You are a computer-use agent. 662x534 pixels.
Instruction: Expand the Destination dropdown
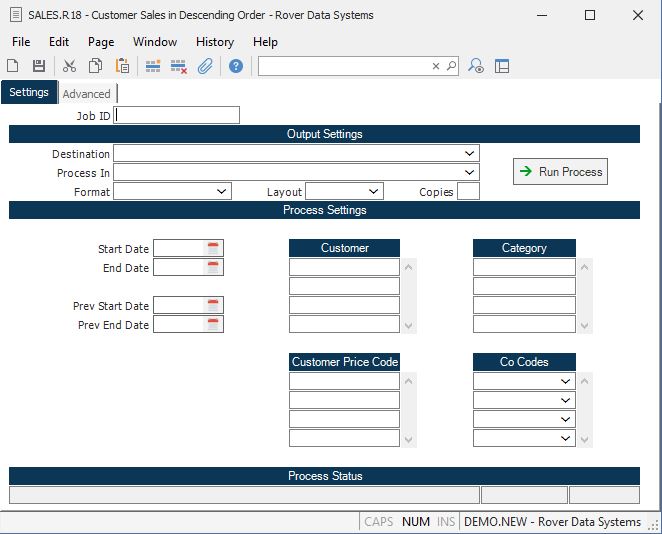pyautogui.click(x=470, y=154)
